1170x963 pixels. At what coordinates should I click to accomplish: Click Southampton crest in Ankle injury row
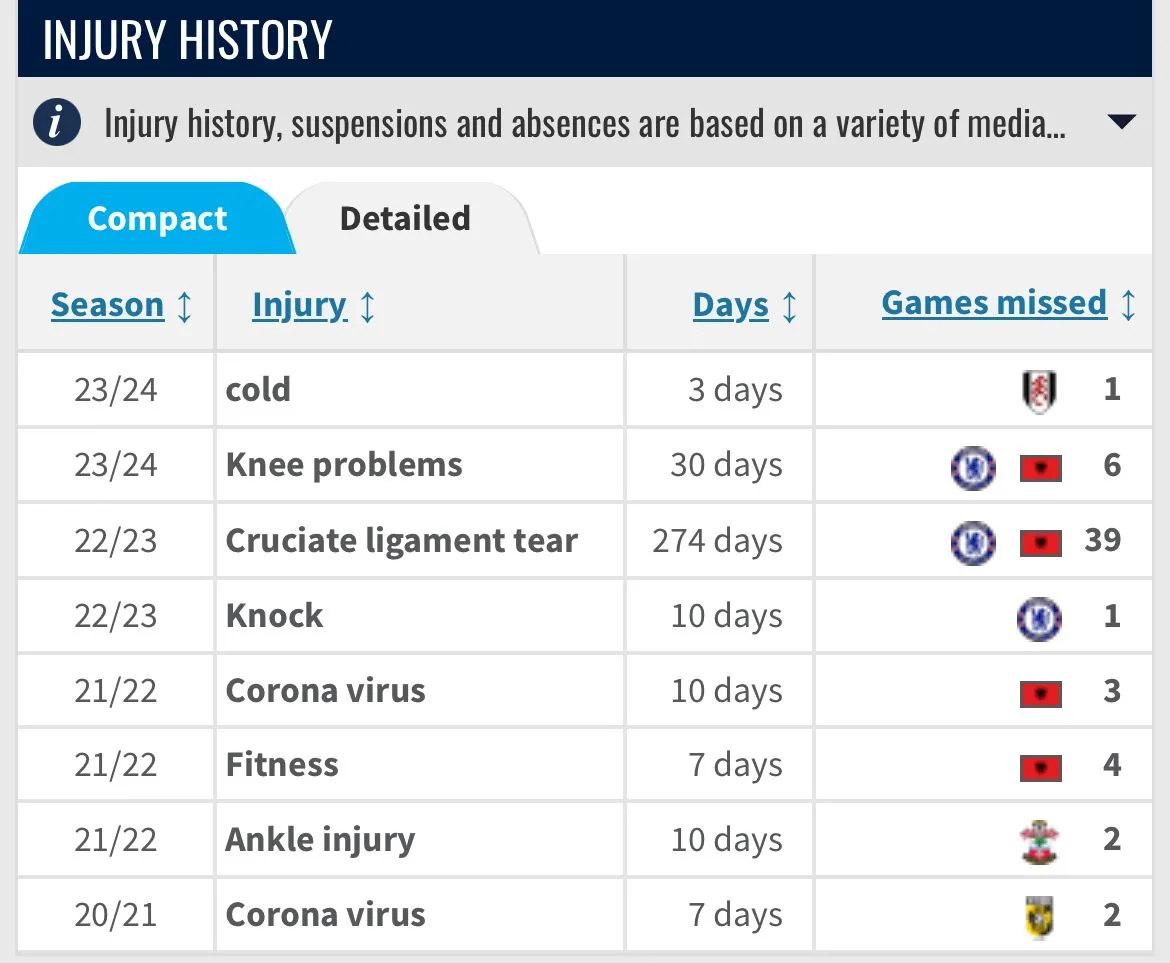click(x=1040, y=841)
